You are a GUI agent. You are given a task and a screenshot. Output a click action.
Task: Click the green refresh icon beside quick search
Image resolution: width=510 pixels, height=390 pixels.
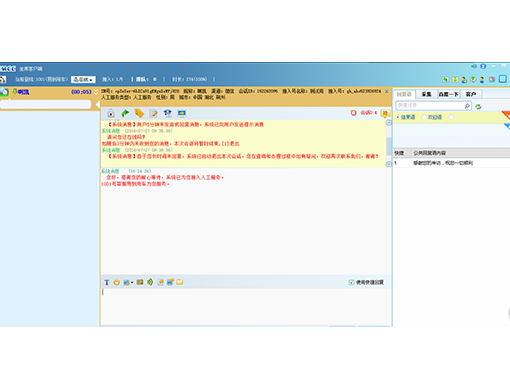478,106
